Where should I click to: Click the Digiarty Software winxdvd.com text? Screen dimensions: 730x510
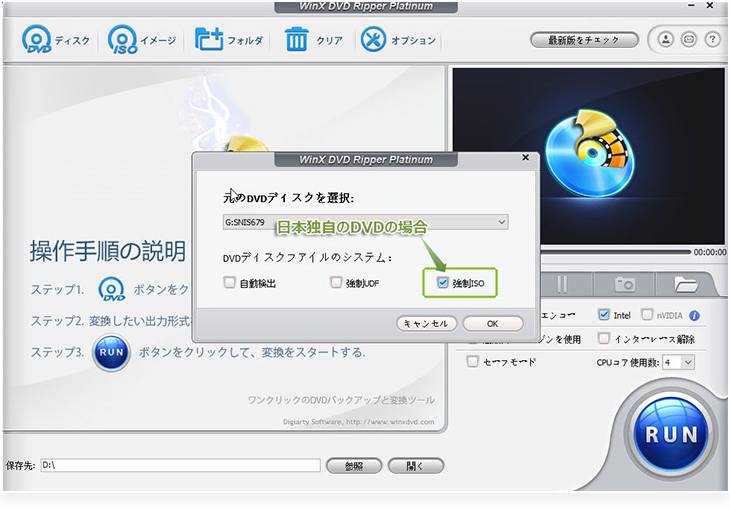click(x=358, y=422)
